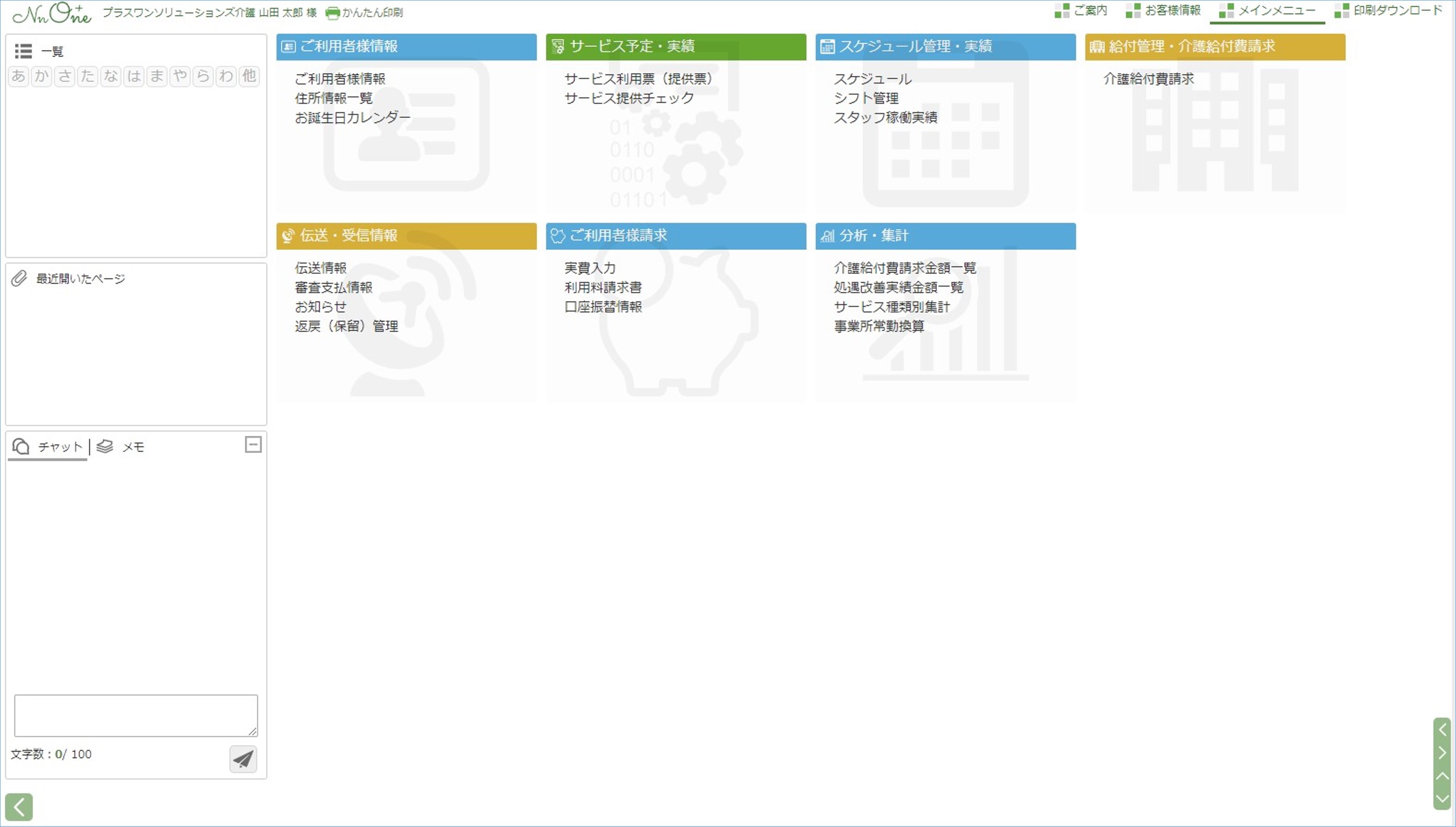Click the paper plane send icon

click(243, 759)
